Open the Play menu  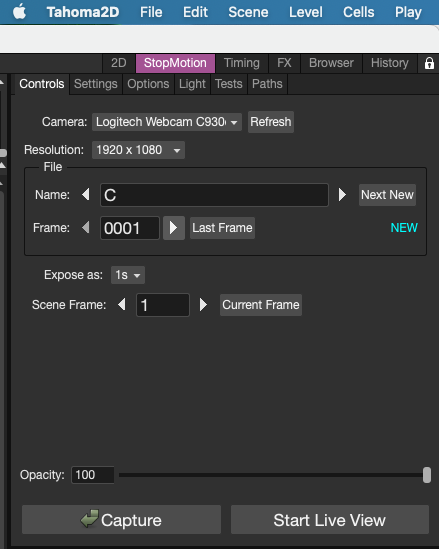(408, 12)
